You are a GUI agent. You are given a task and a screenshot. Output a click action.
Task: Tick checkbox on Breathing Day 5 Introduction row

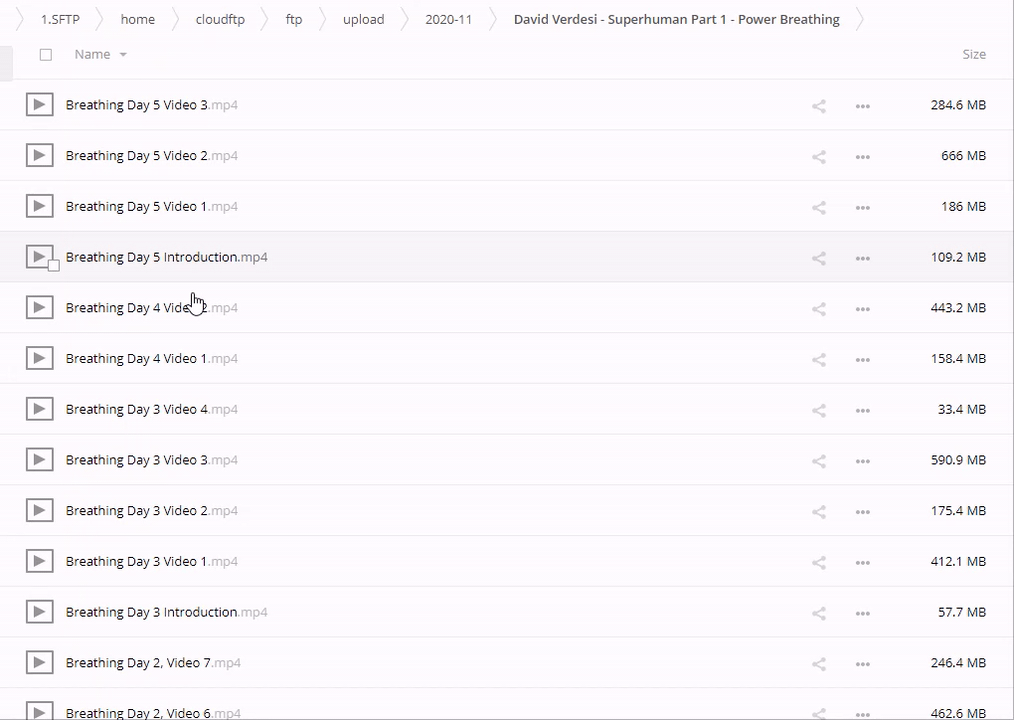(x=54, y=266)
